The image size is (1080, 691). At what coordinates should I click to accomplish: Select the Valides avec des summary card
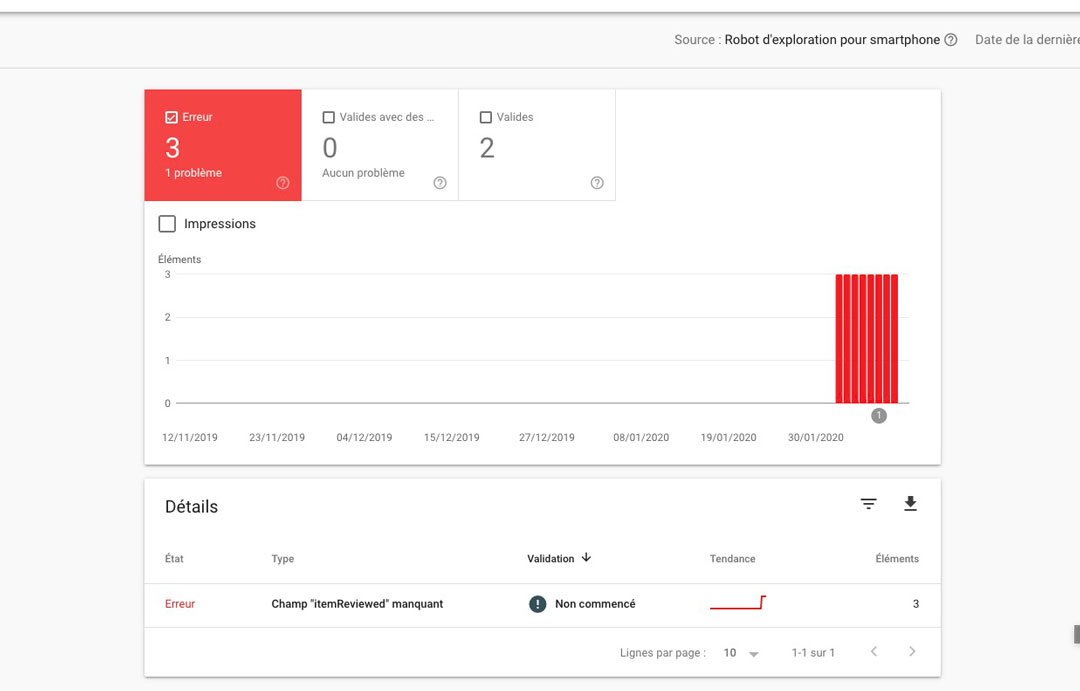(380, 145)
